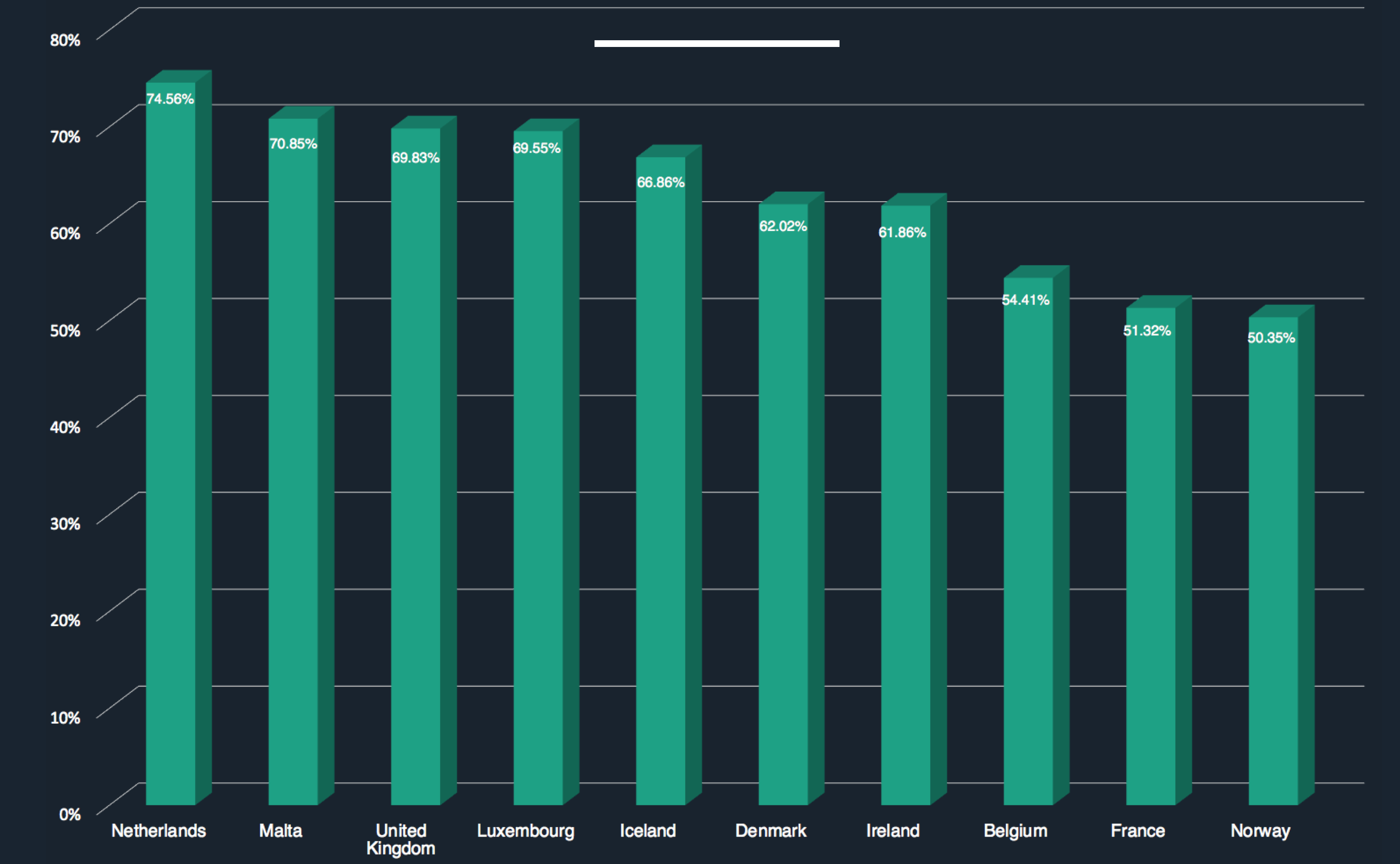Click the white title bar above the chart

coord(716,44)
